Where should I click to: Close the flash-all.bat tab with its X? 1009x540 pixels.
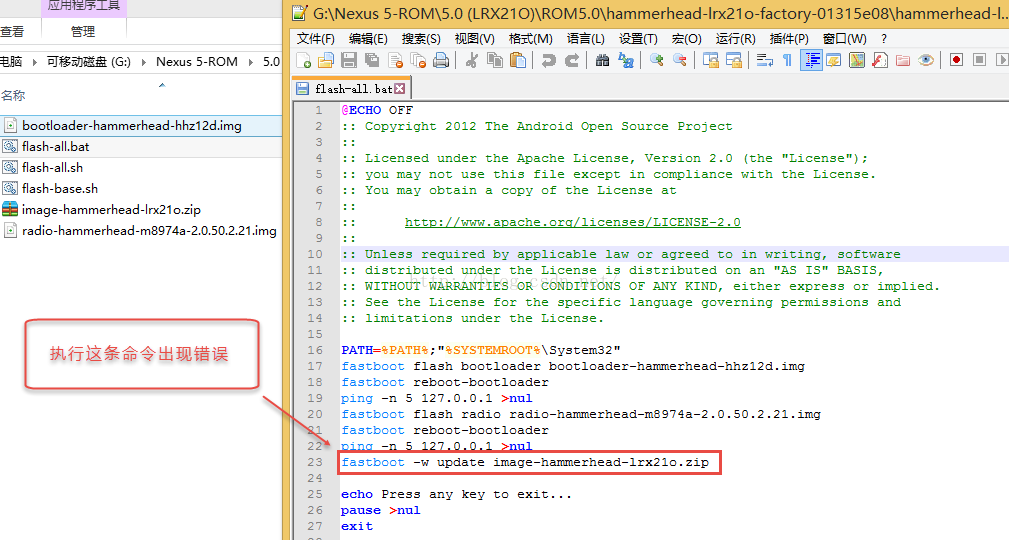click(400, 89)
